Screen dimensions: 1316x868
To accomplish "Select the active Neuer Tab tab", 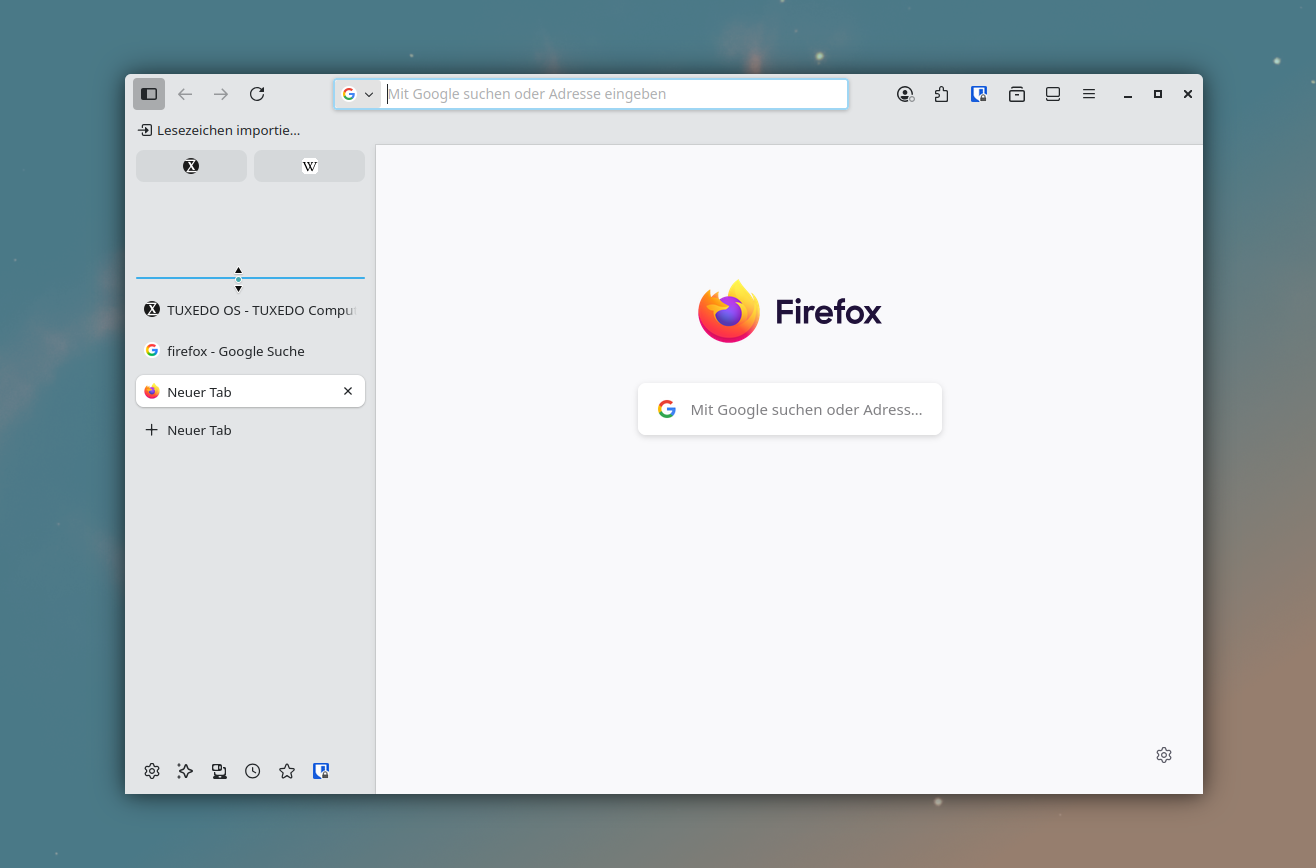I will tap(250, 391).
